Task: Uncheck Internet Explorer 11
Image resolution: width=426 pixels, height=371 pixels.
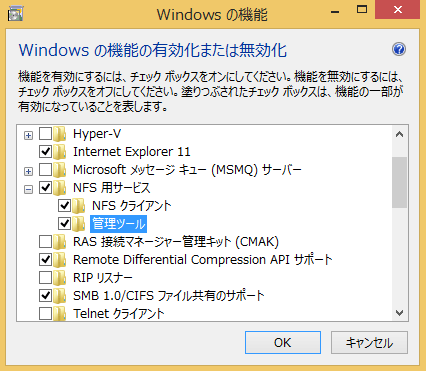Action: click(45, 152)
